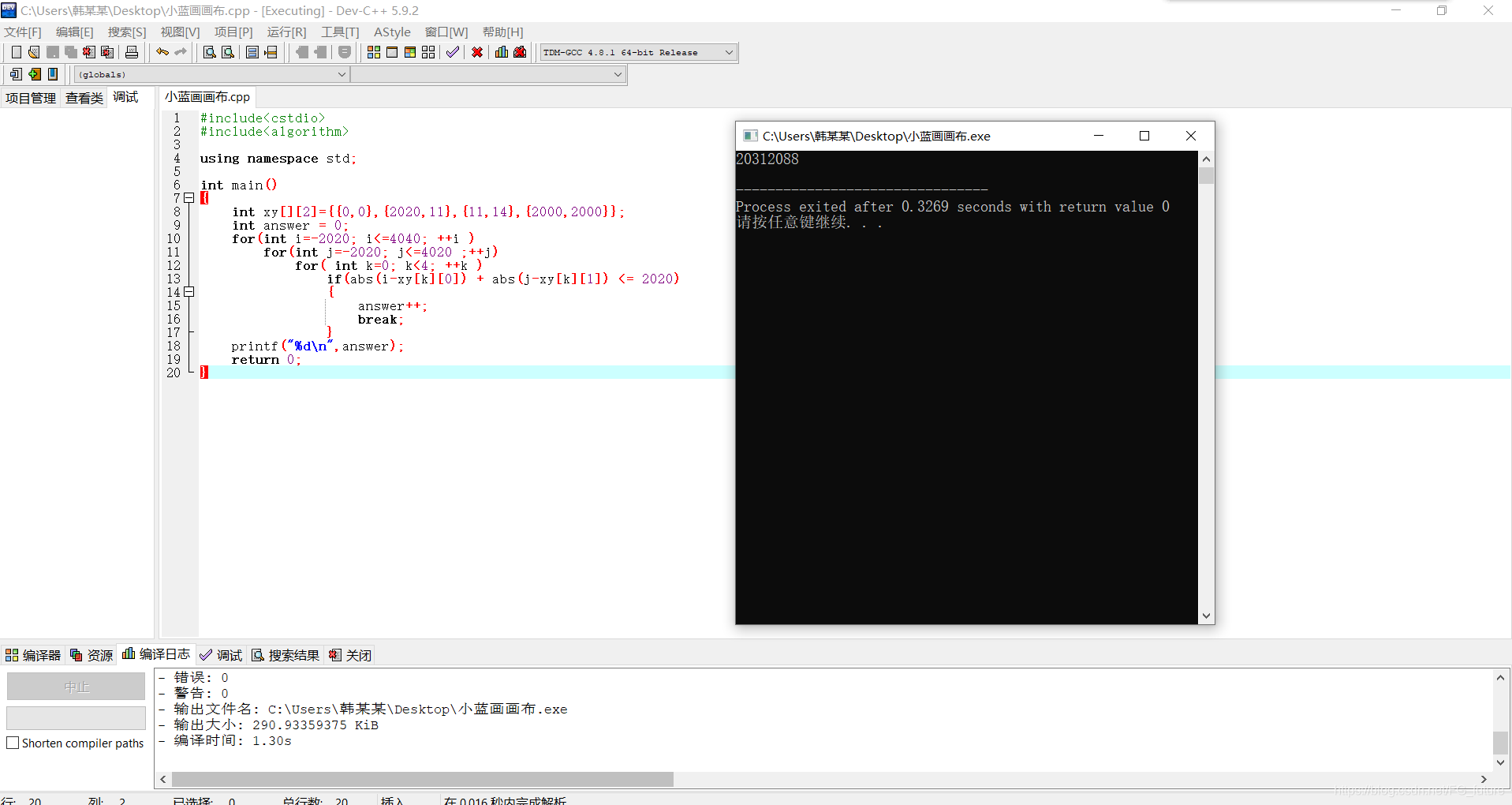Viewport: 1512px width, 805px height.
Task: Collapse code fold at line 7
Action: (189, 198)
